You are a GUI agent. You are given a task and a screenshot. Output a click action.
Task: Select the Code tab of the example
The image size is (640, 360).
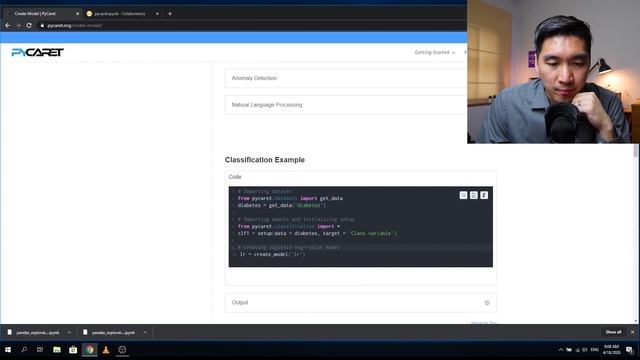click(x=235, y=177)
